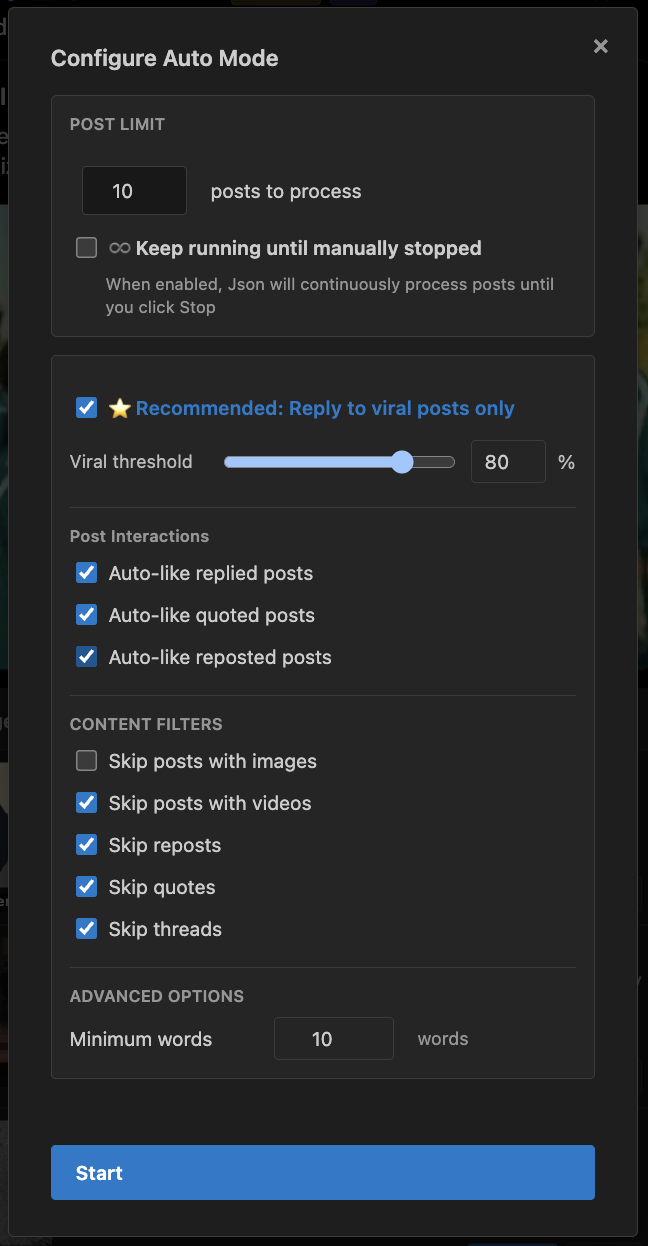The image size is (648, 1246).
Task: Click the infinity icon beside Keep running option
Action: 120,247
